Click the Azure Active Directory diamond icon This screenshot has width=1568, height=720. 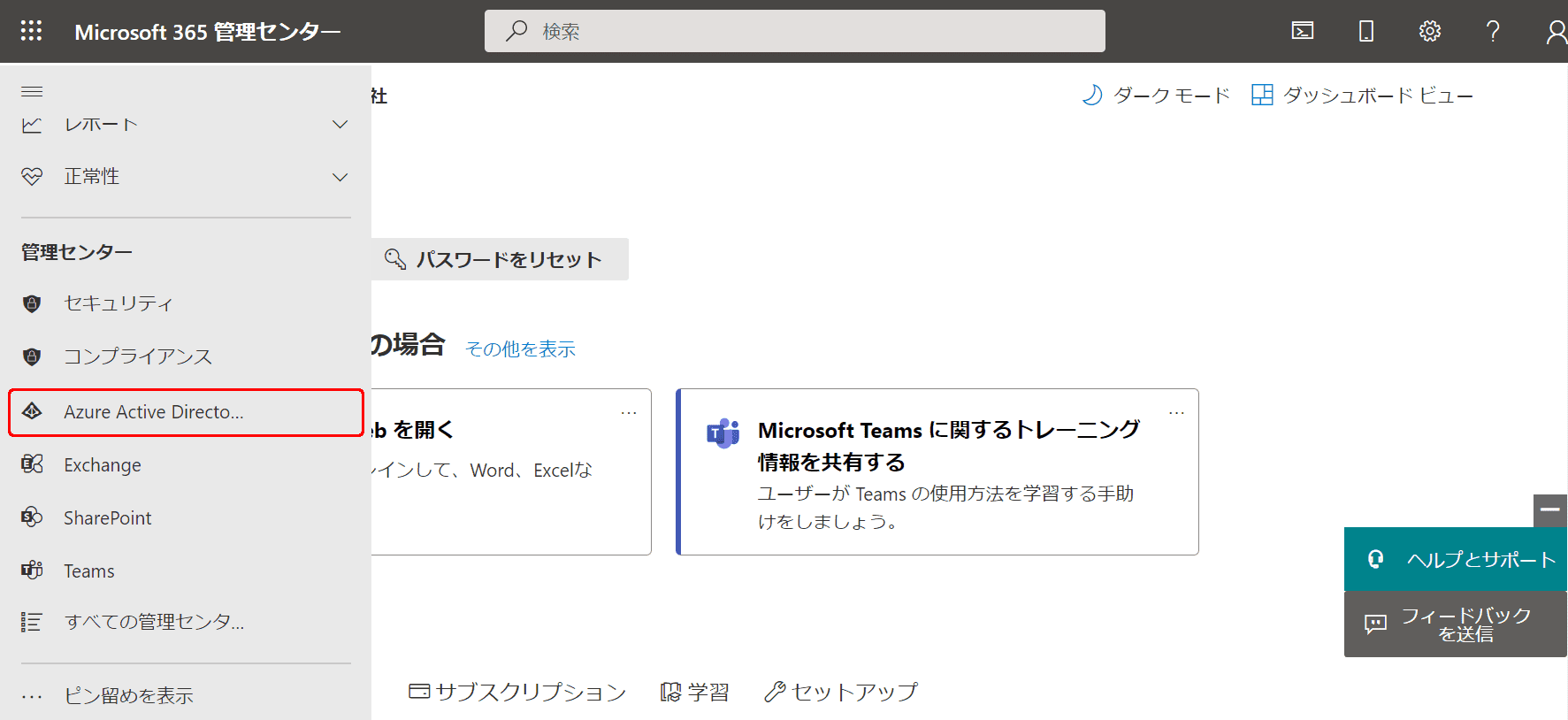(32, 411)
